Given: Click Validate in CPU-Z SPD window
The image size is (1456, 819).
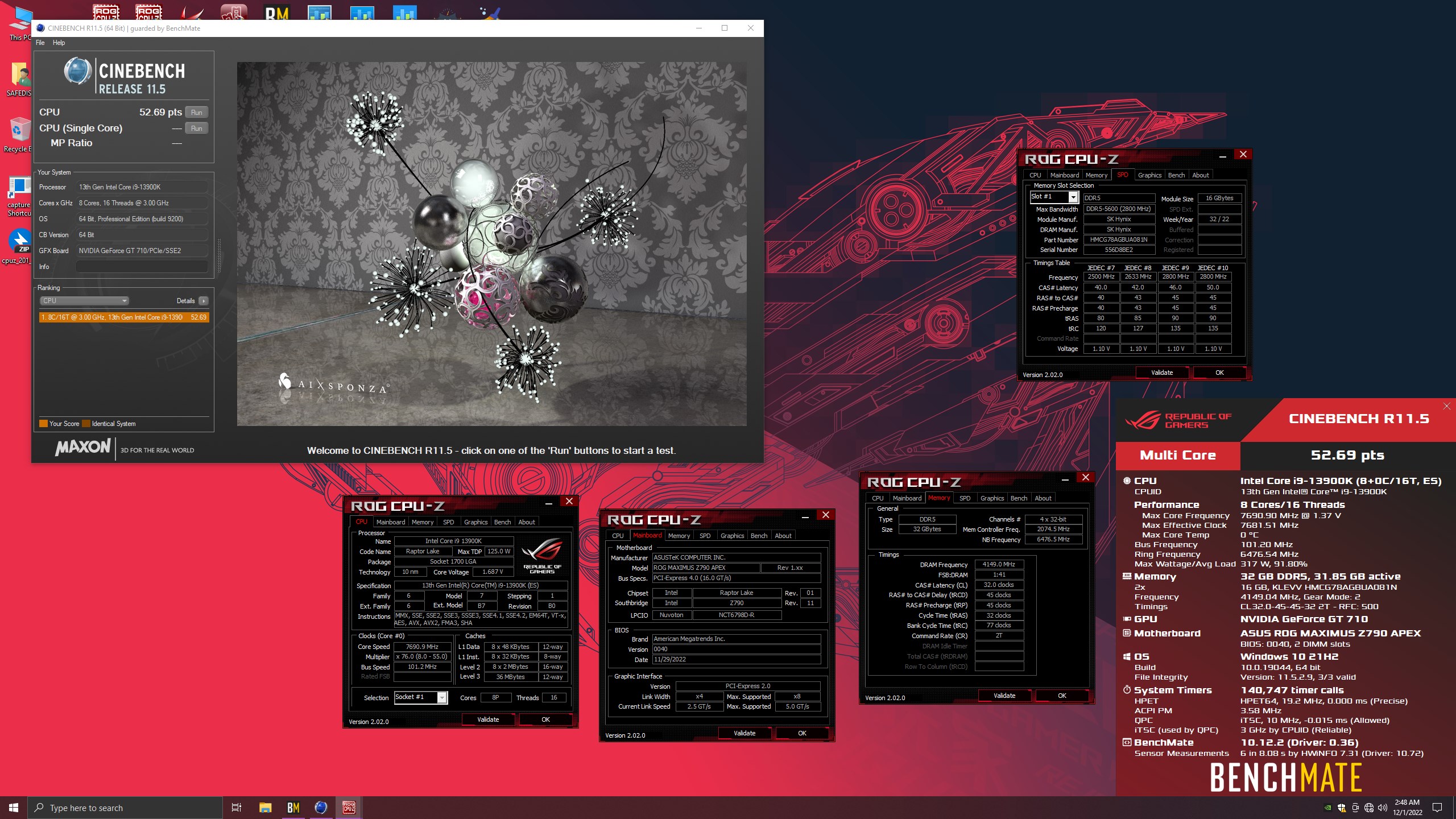Looking at the screenshot, I should pos(1162,373).
